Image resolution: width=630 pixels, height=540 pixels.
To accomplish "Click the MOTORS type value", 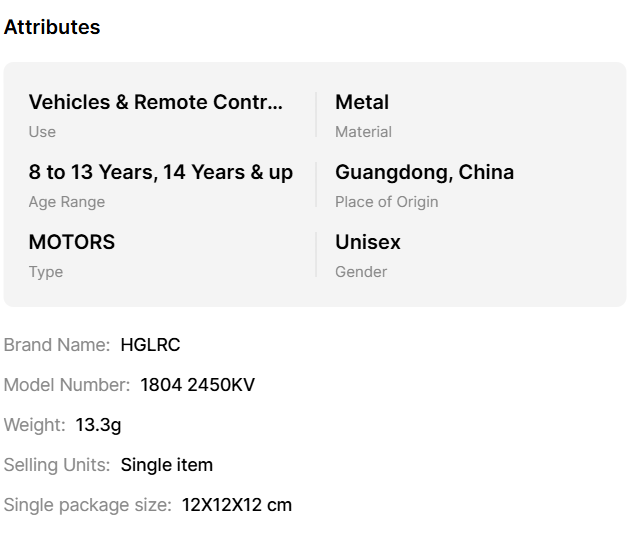I will [72, 242].
